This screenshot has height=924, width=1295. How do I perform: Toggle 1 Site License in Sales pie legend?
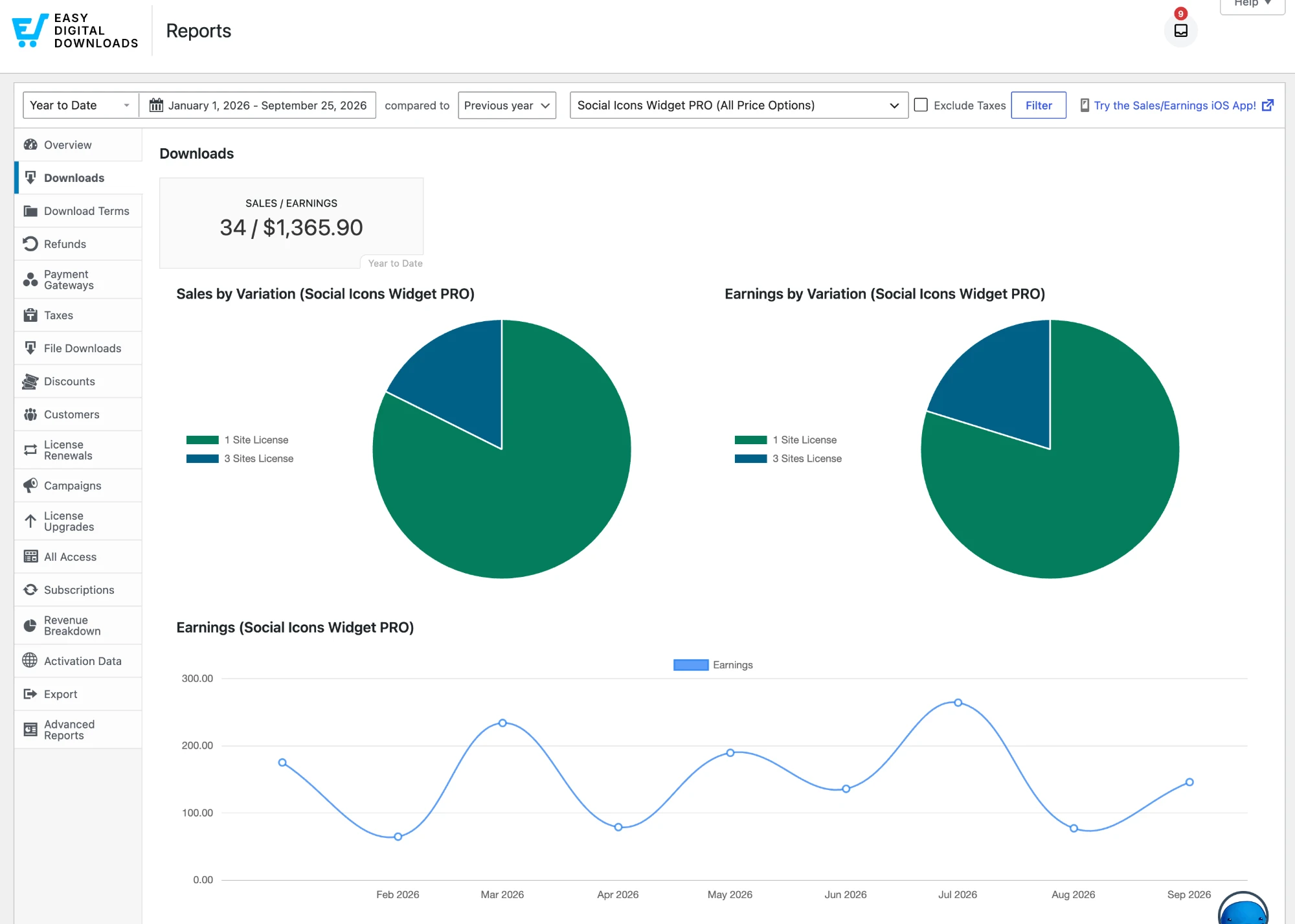click(x=237, y=440)
